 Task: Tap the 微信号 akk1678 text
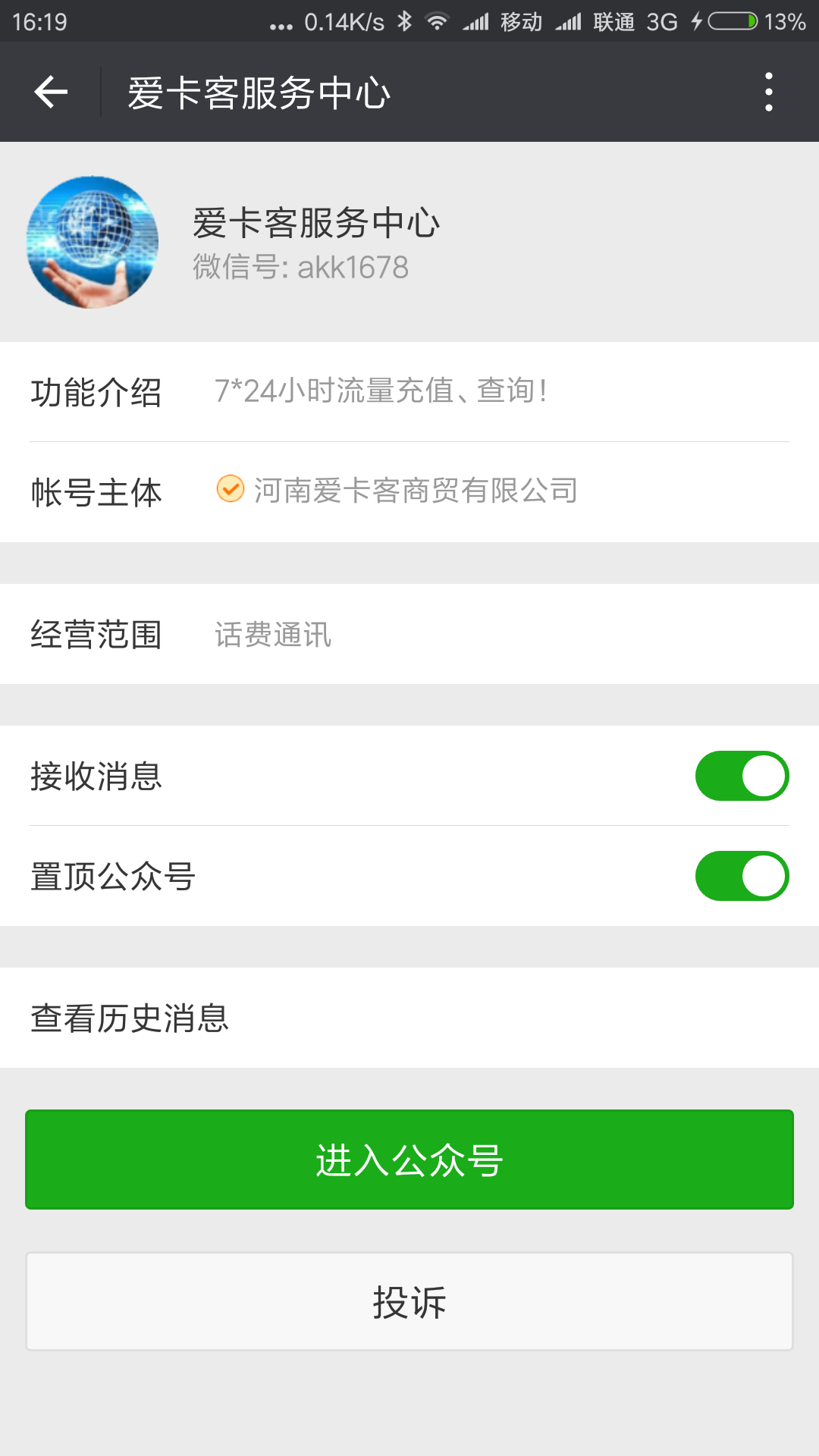(x=300, y=267)
